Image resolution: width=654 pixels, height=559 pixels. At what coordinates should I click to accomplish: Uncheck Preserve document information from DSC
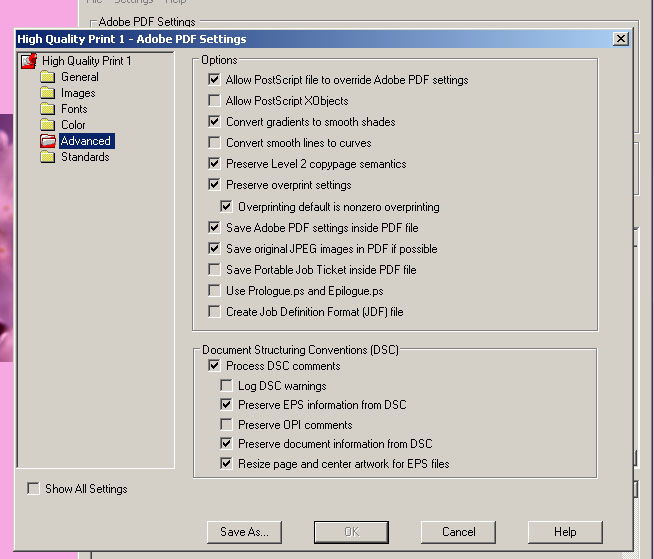[226, 443]
